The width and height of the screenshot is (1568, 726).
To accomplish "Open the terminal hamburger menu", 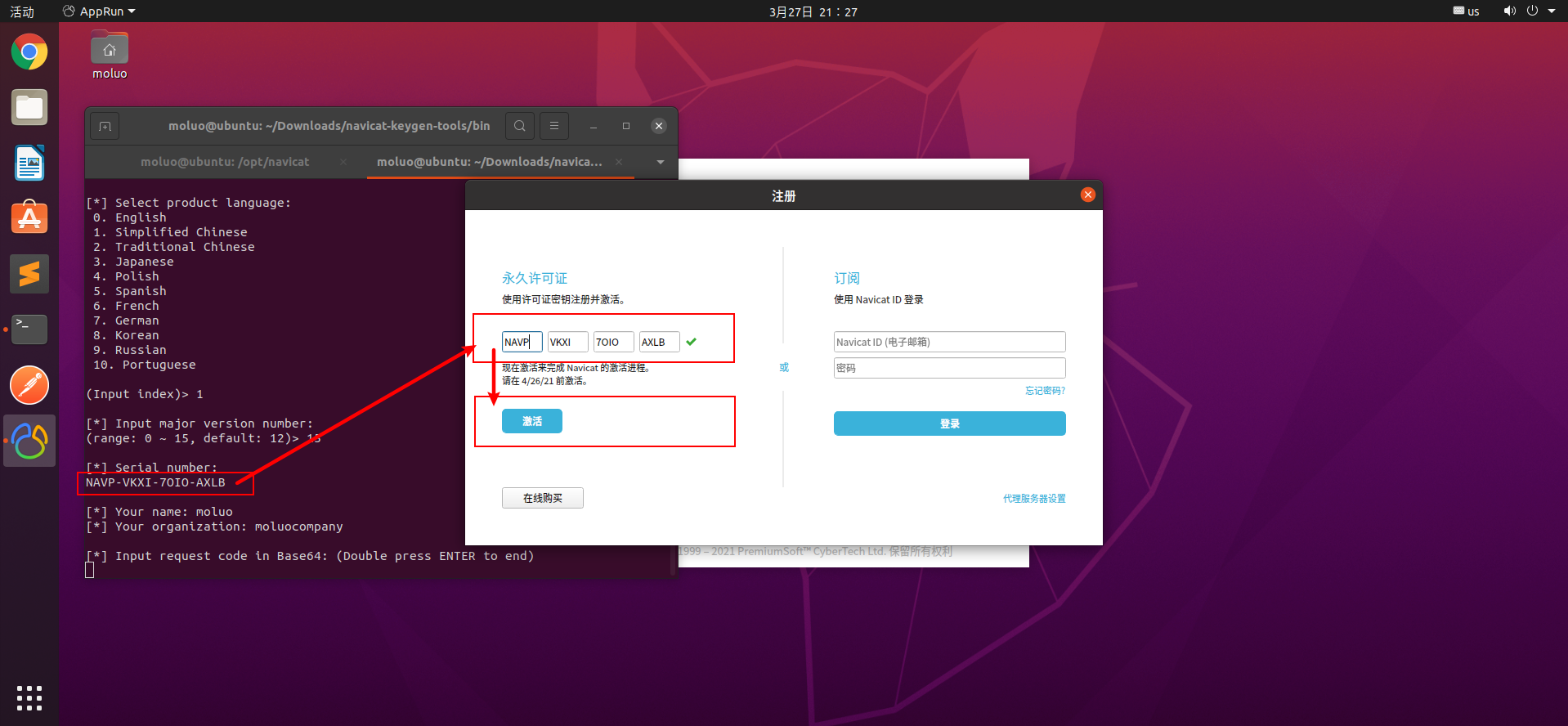I will [x=554, y=126].
